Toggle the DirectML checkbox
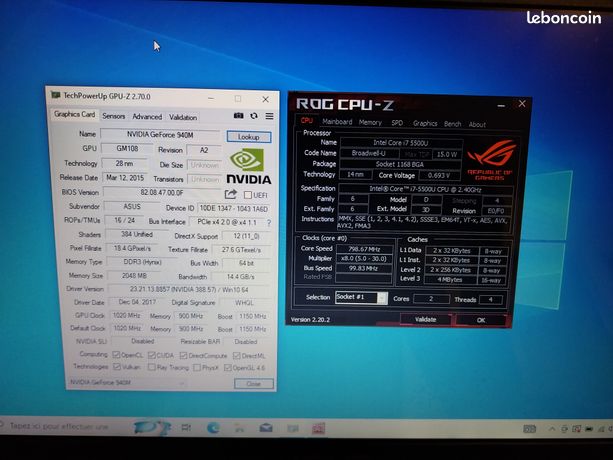 [237, 356]
